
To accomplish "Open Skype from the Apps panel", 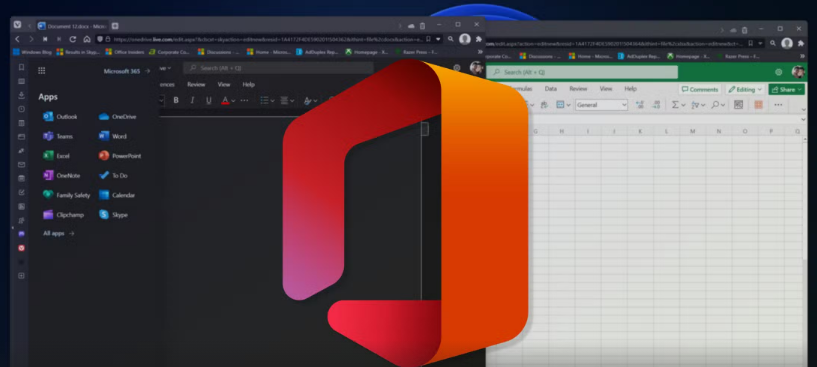I will pyautogui.click(x=113, y=214).
